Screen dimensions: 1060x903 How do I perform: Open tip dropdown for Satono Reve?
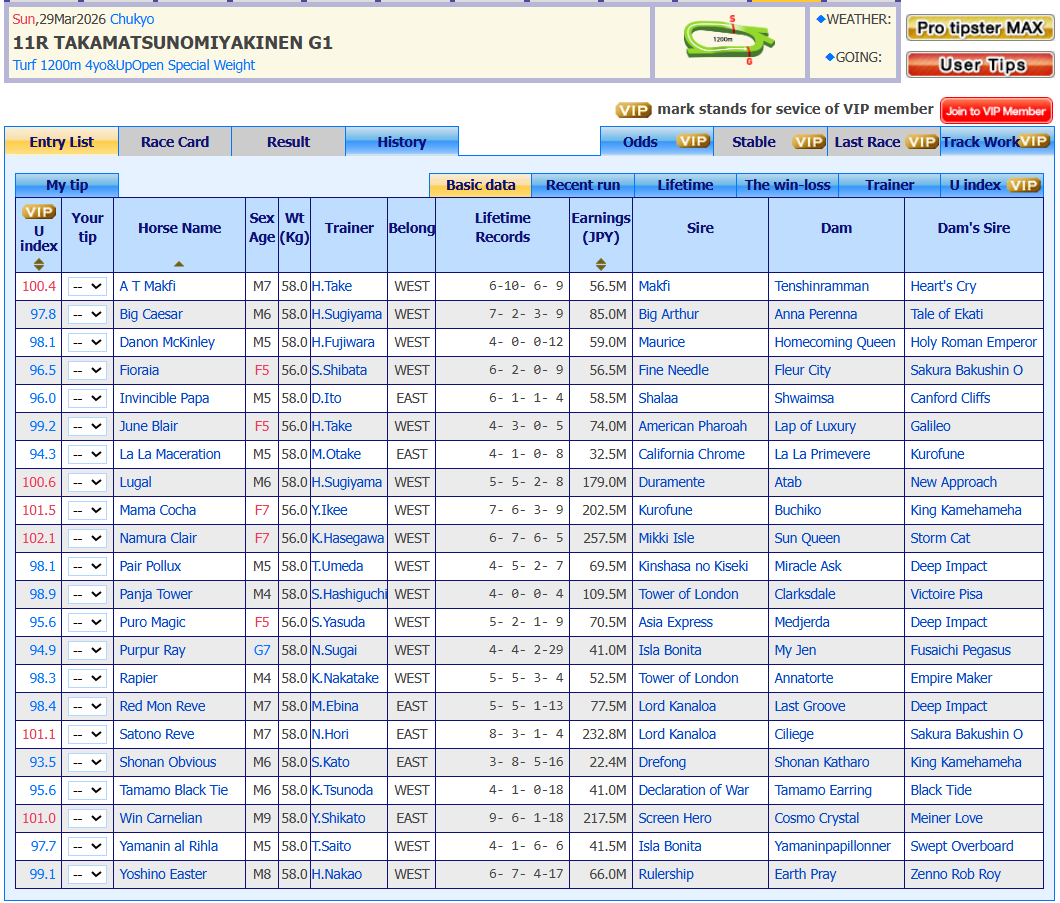click(x=87, y=735)
